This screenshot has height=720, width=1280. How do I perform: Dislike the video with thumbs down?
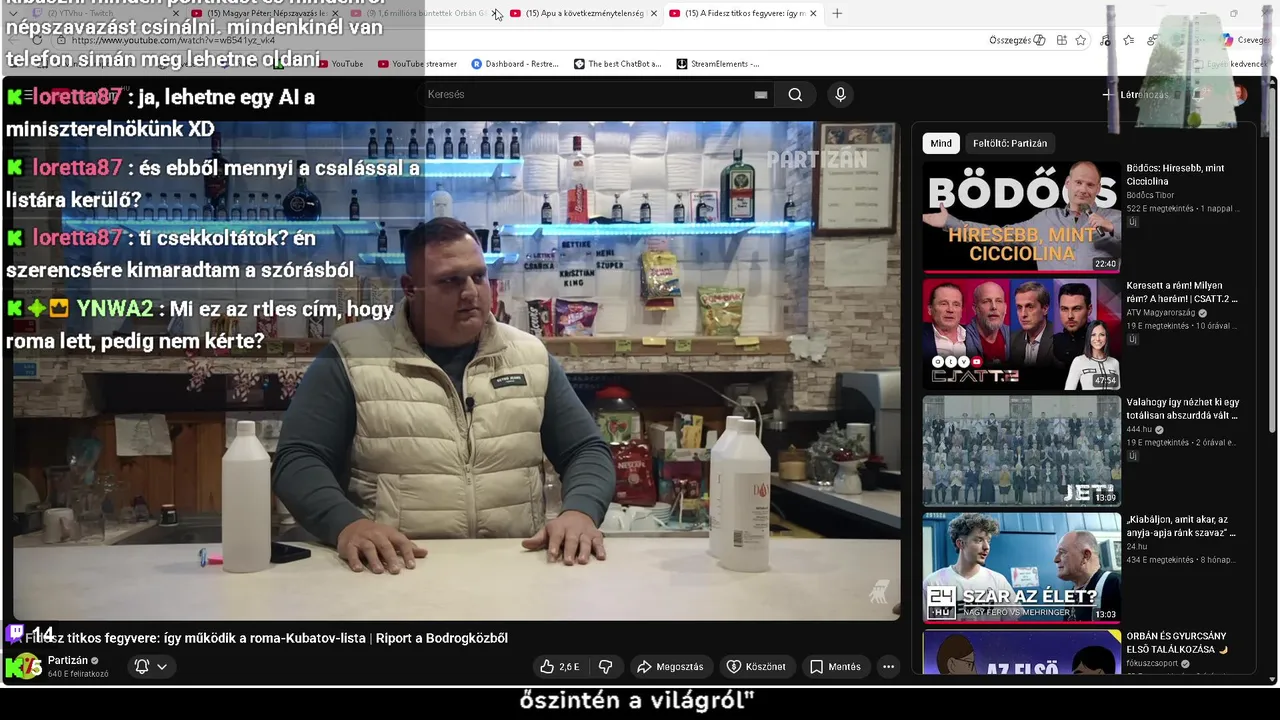(605, 666)
